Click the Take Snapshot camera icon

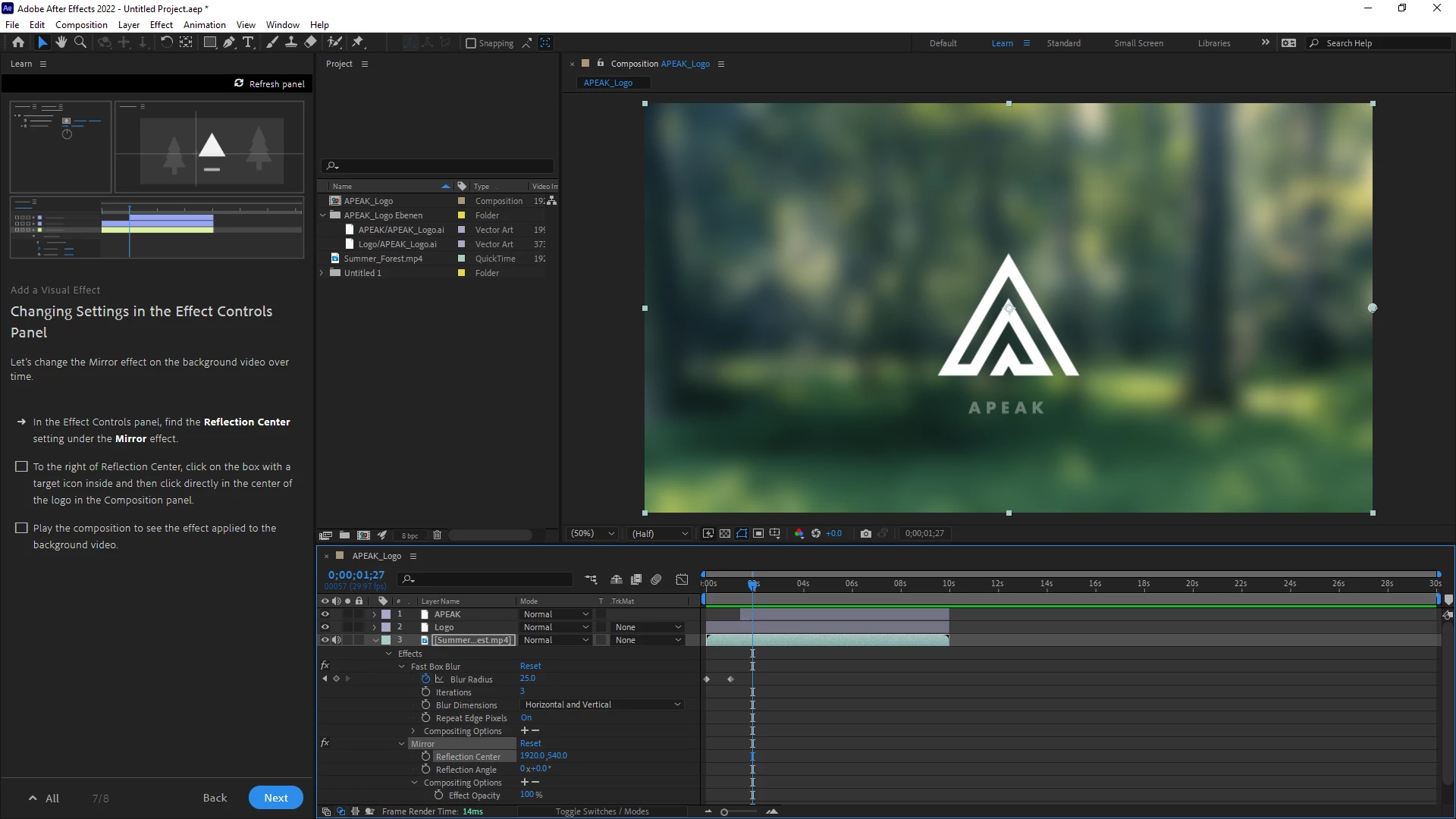pyautogui.click(x=866, y=534)
